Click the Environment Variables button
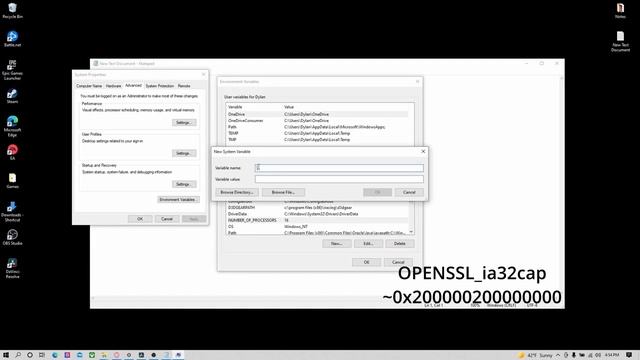 point(178,200)
